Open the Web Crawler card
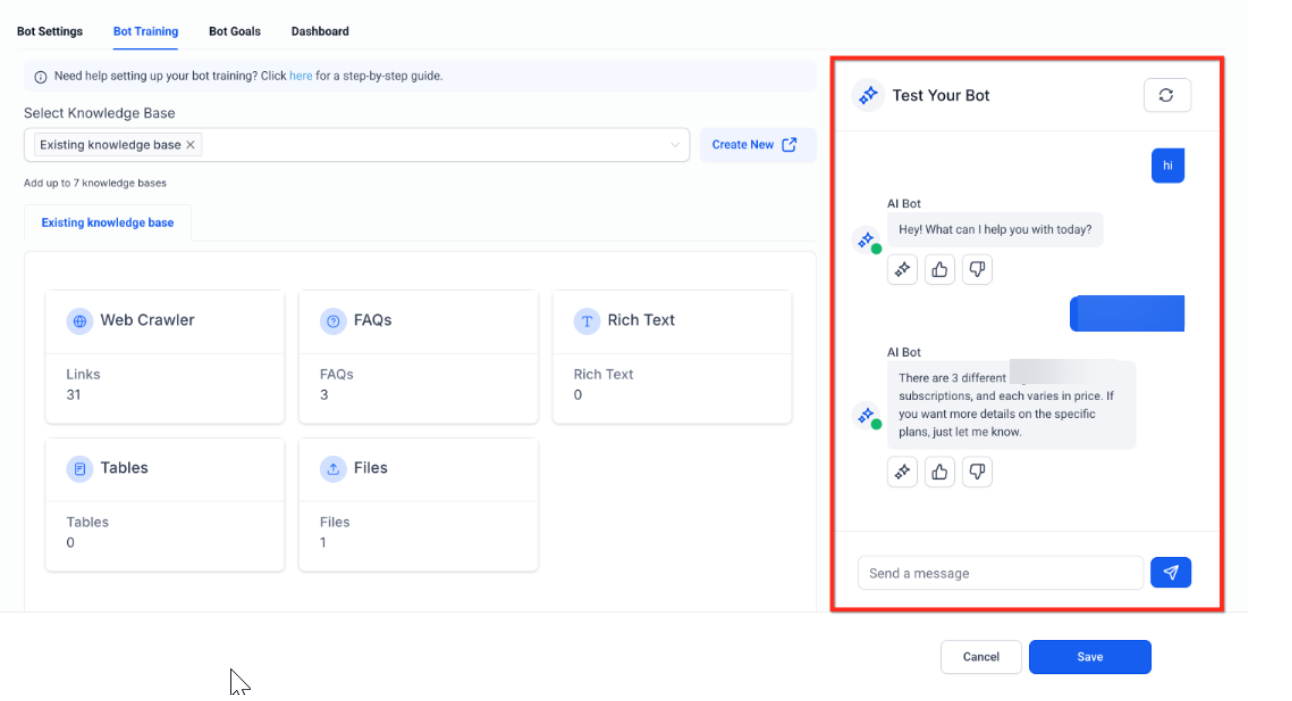The image size is (1292, 701). tap(165, 357)
